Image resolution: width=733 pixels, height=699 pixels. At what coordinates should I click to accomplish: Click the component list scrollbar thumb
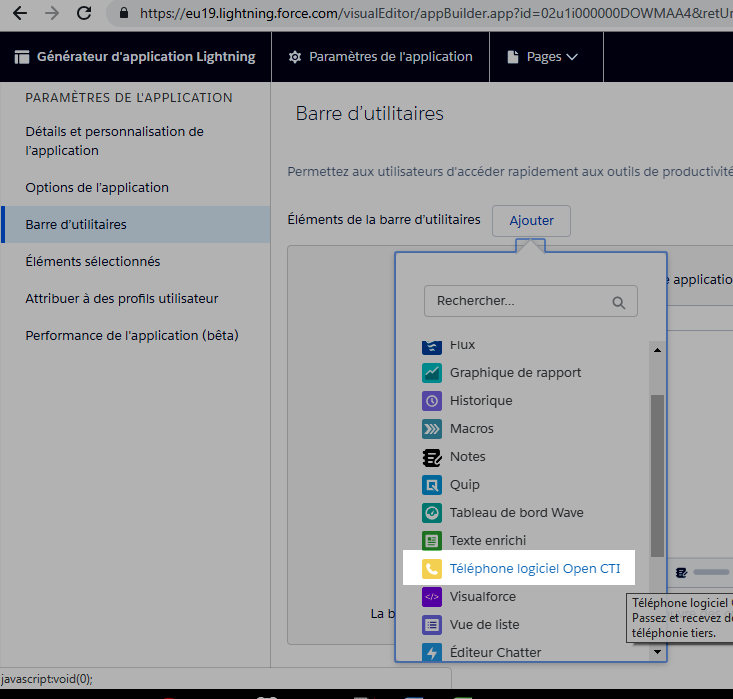tap(657, 476)
